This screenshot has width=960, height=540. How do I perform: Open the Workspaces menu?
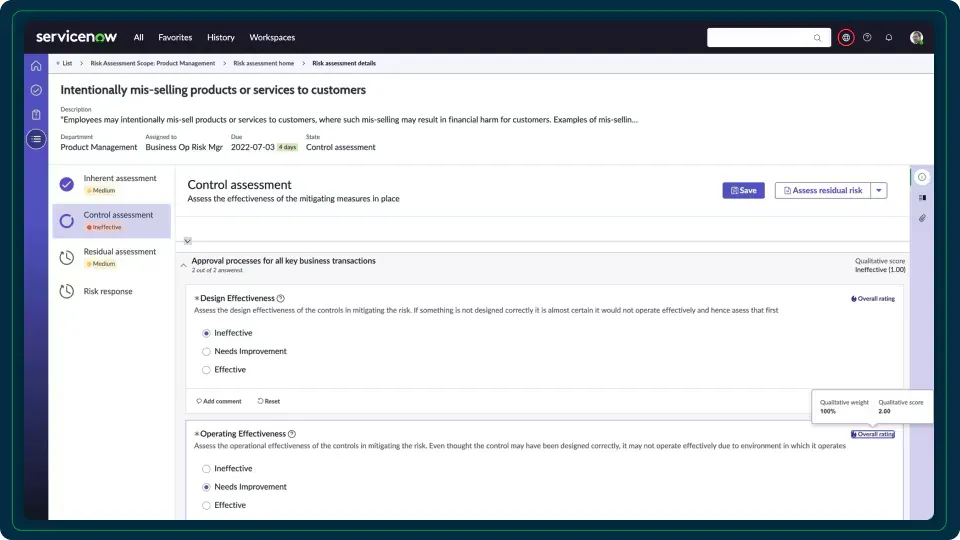272,38
